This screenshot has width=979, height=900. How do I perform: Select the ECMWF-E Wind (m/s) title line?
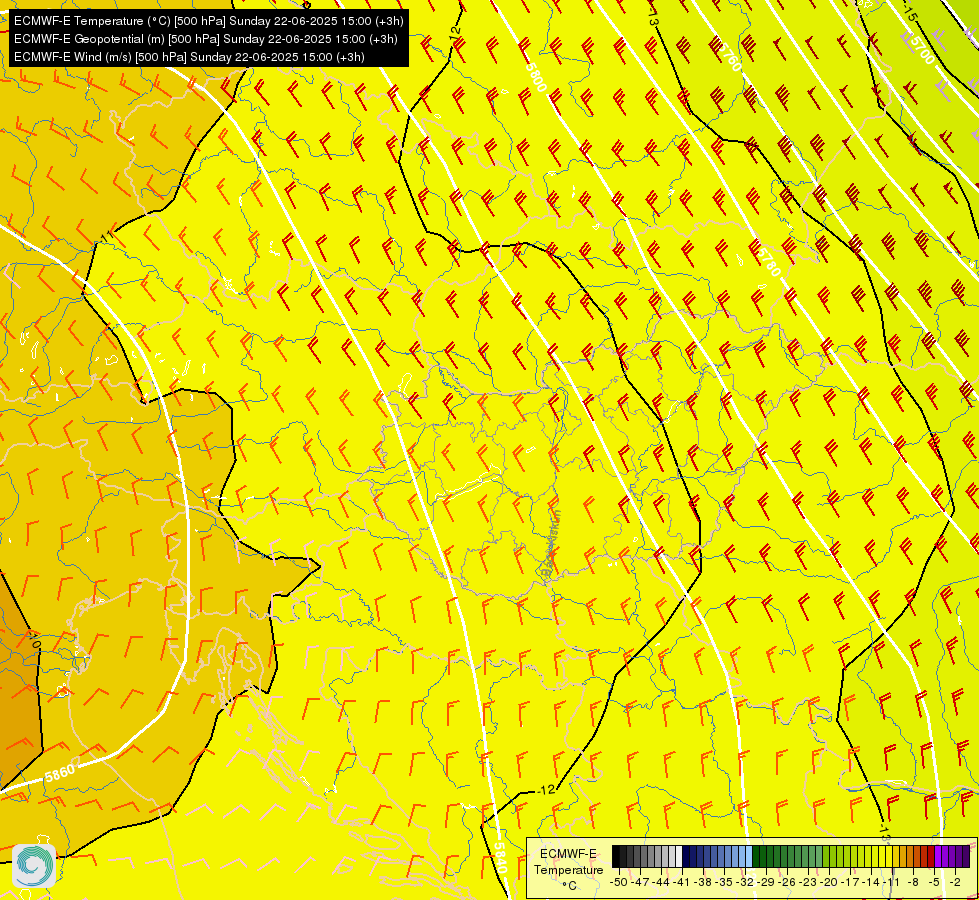189,57
